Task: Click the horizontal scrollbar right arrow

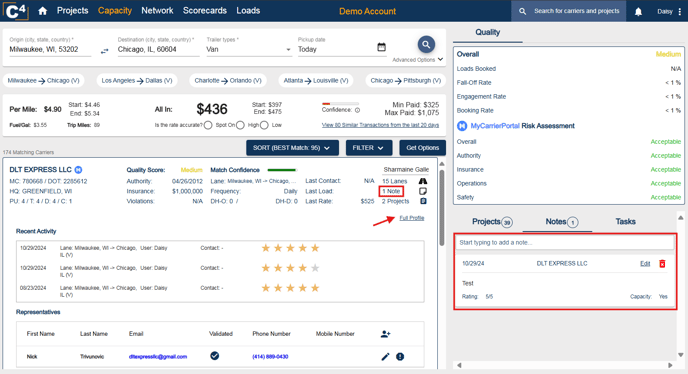Action: coord(670,365)
